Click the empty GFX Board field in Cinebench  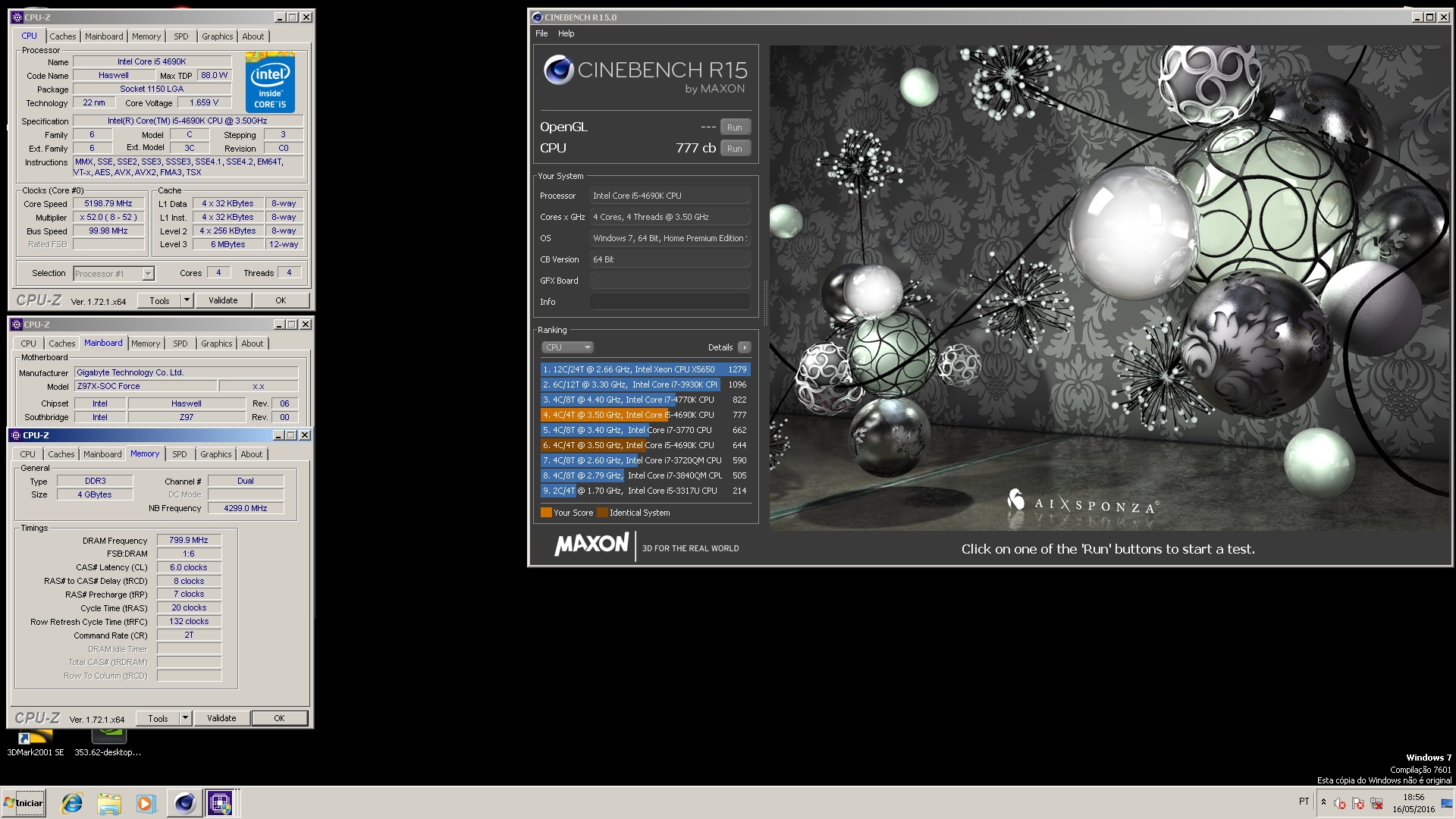tap(670, 281)
